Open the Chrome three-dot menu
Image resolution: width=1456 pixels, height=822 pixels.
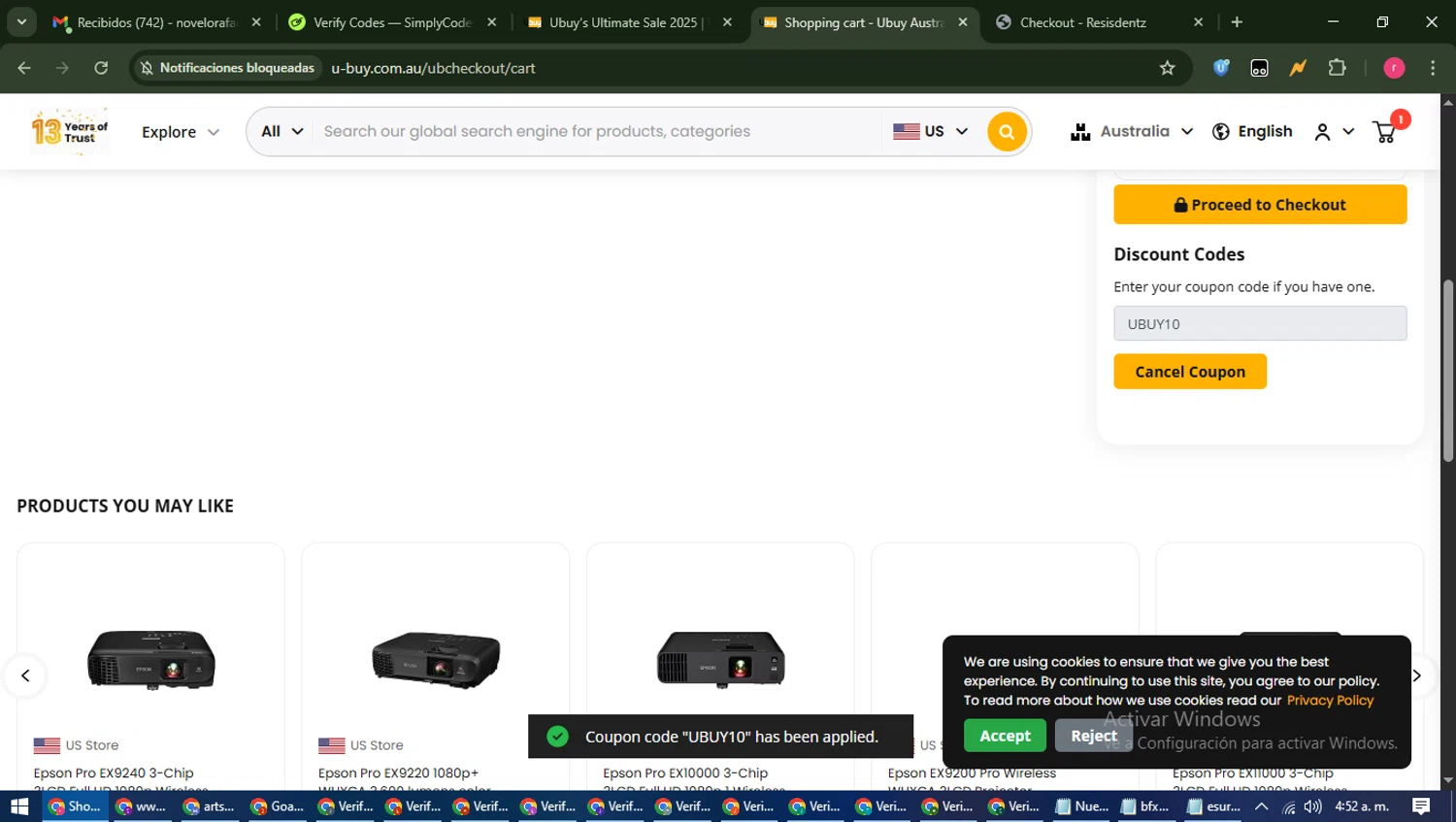(x=1433, y=68)
